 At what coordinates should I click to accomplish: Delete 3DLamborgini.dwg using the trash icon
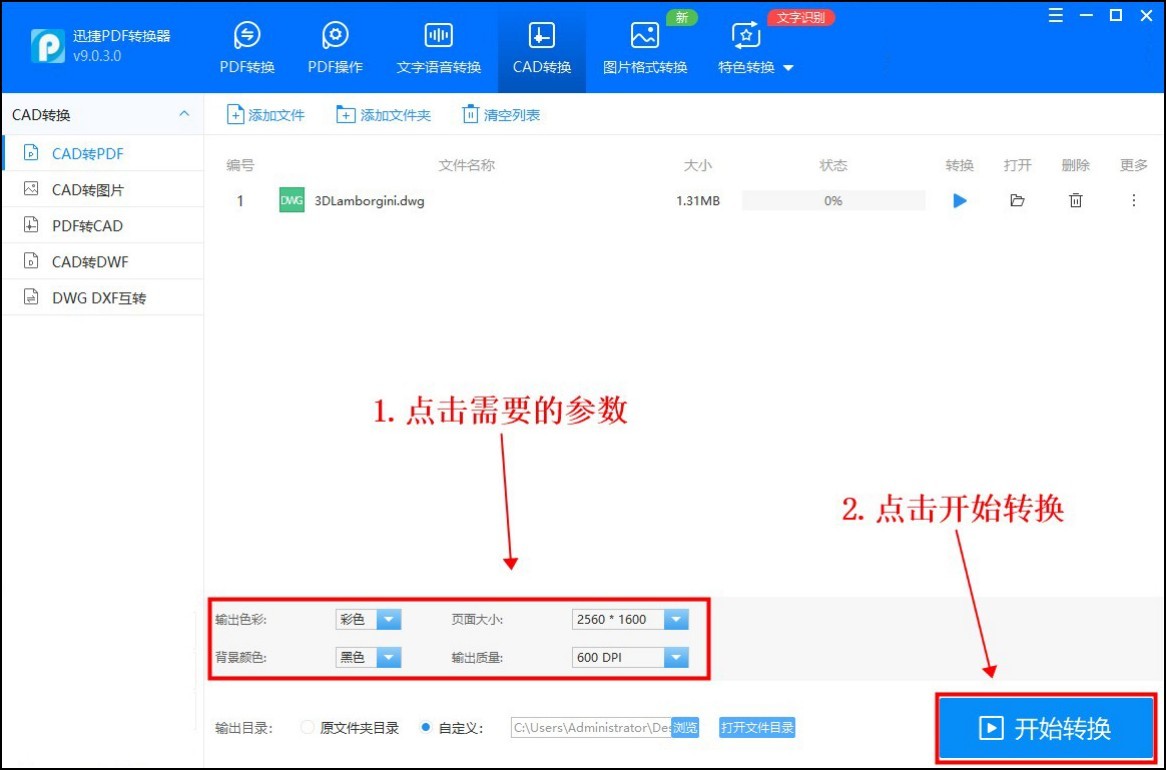pyautogui.click(x=1076, y=200)
